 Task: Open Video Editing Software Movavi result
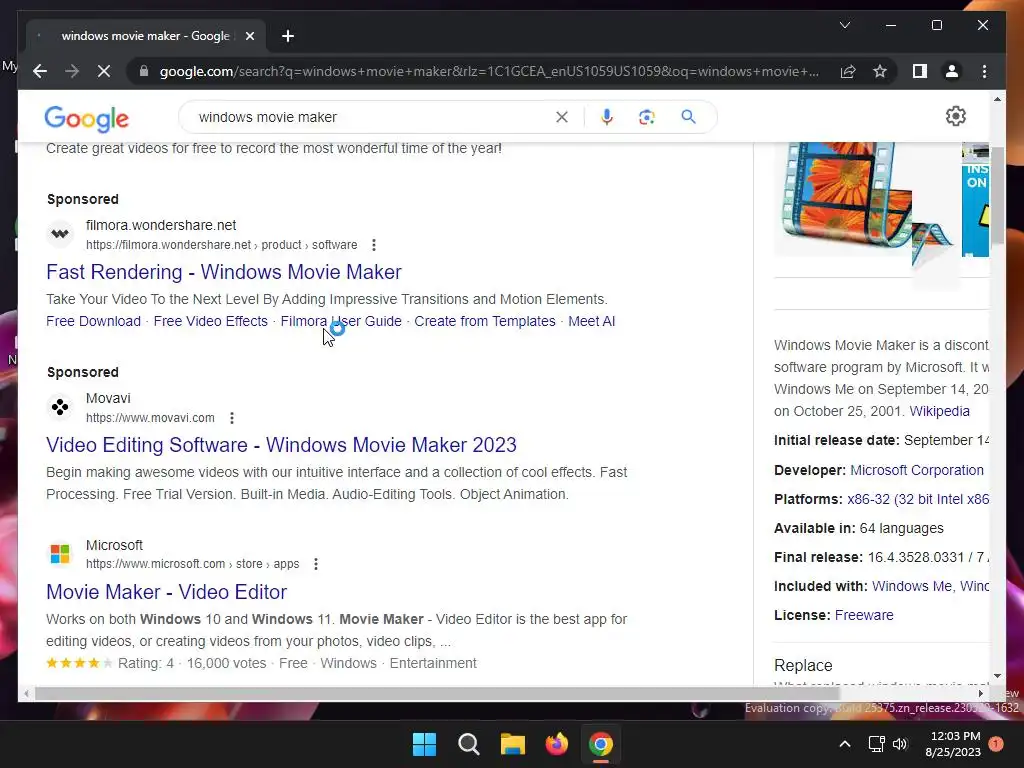[281, 445]
